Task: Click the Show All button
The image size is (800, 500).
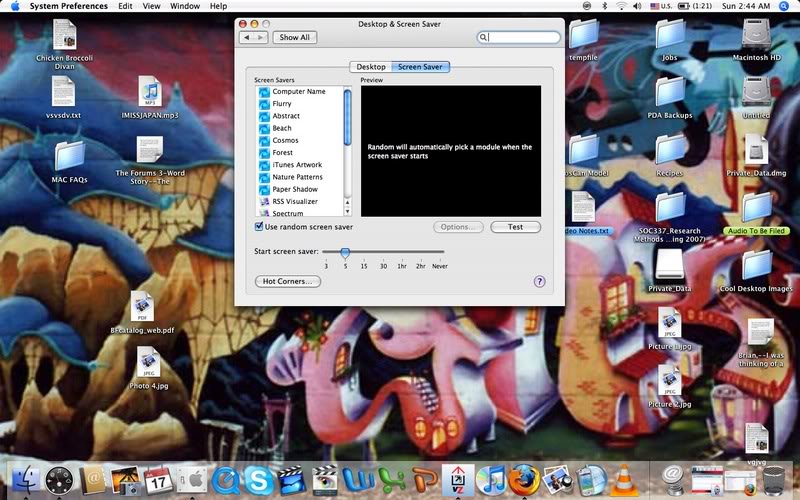Action: [x=294, y=37]
